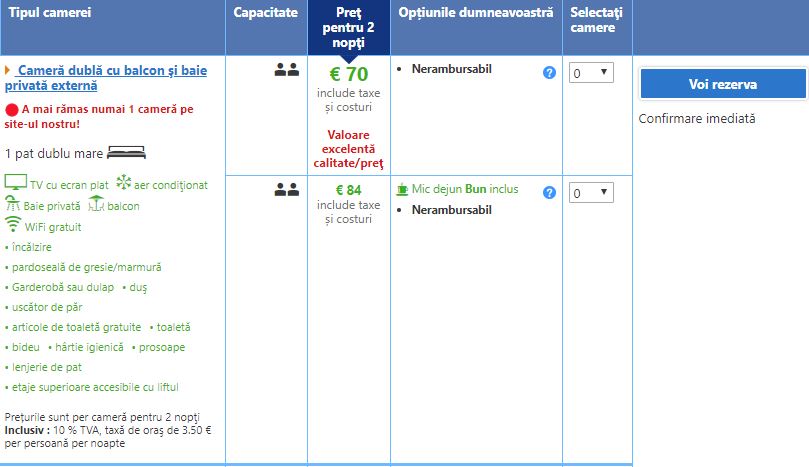Screen dimensions: 809x467
Task: Click the breakfast coffee cup icon
Action: tap(403, 189)
